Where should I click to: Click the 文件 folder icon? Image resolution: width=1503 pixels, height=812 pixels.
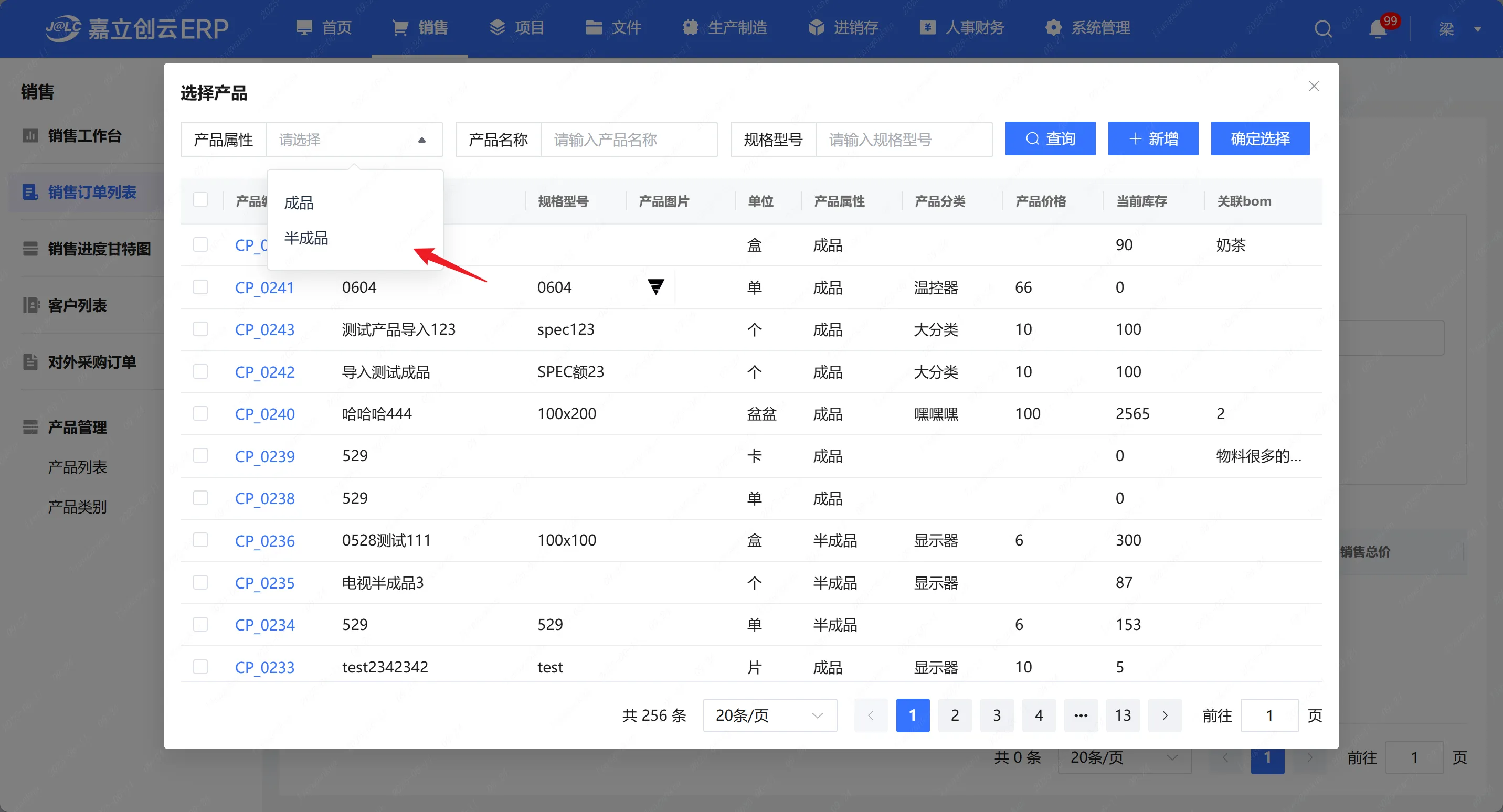coord(594,27)
